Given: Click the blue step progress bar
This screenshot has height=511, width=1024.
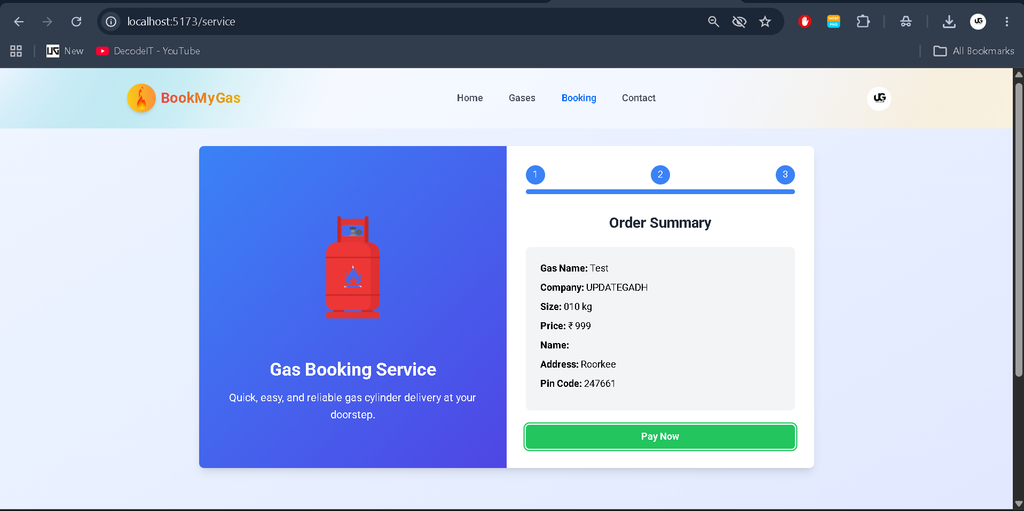Looking at the screenshot, I should coord(660,191).
